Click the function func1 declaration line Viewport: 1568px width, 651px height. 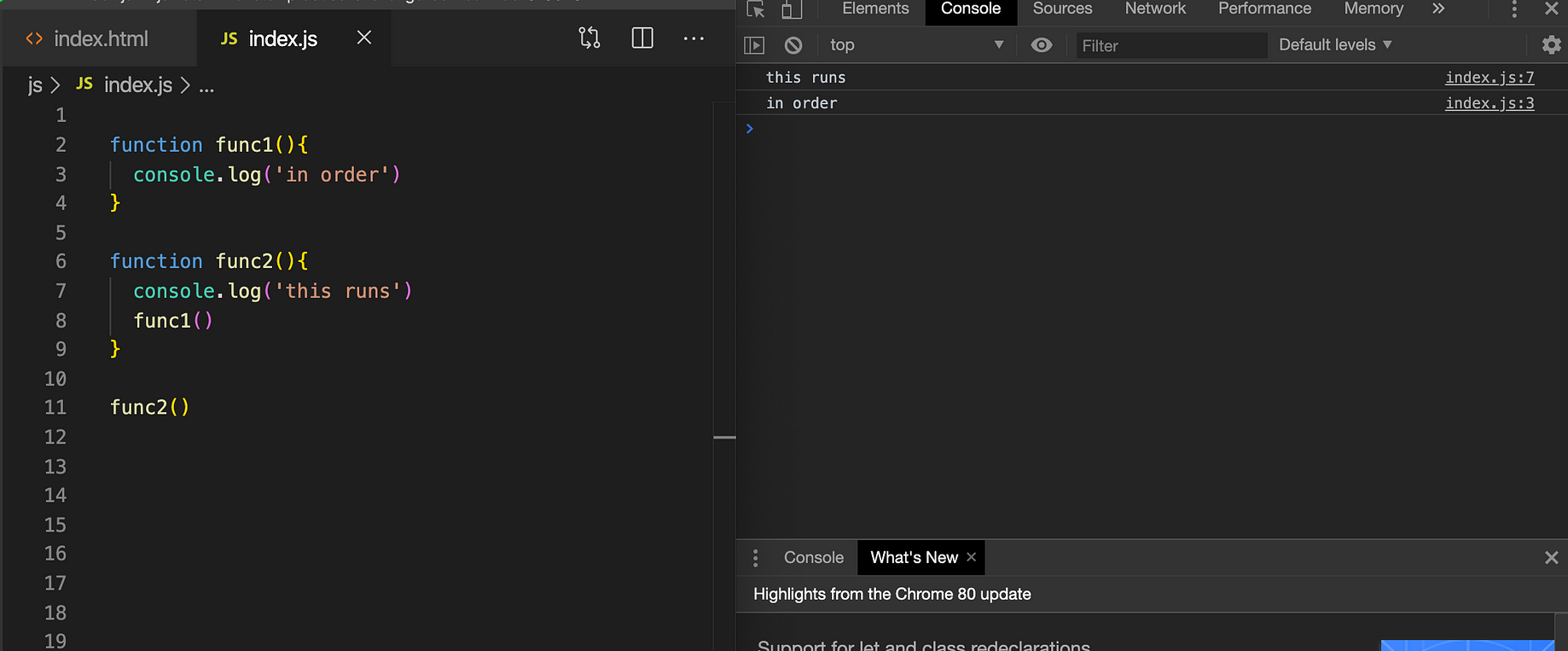coord(209,145)
